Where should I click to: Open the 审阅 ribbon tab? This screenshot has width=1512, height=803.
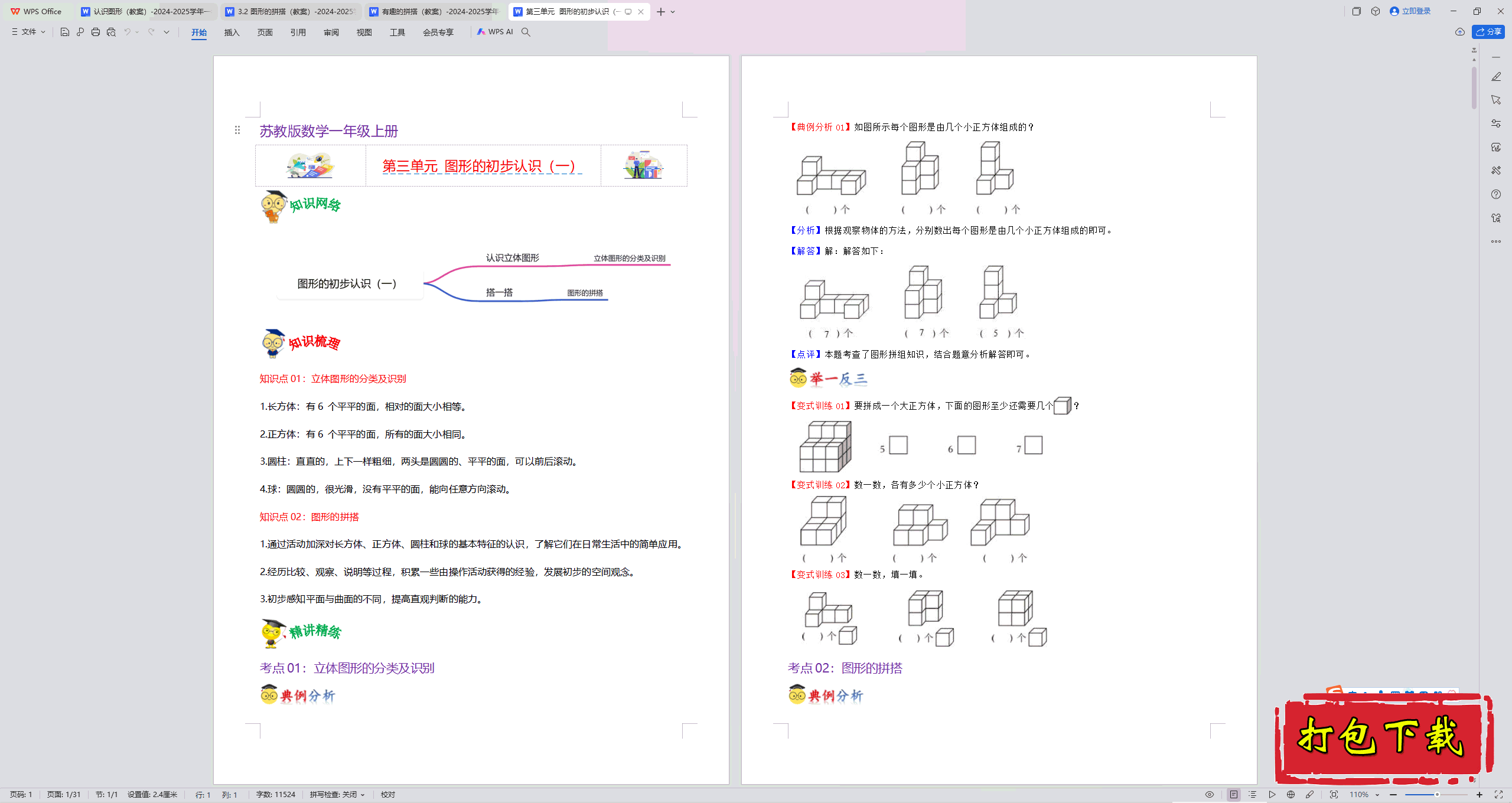point(331,32)
